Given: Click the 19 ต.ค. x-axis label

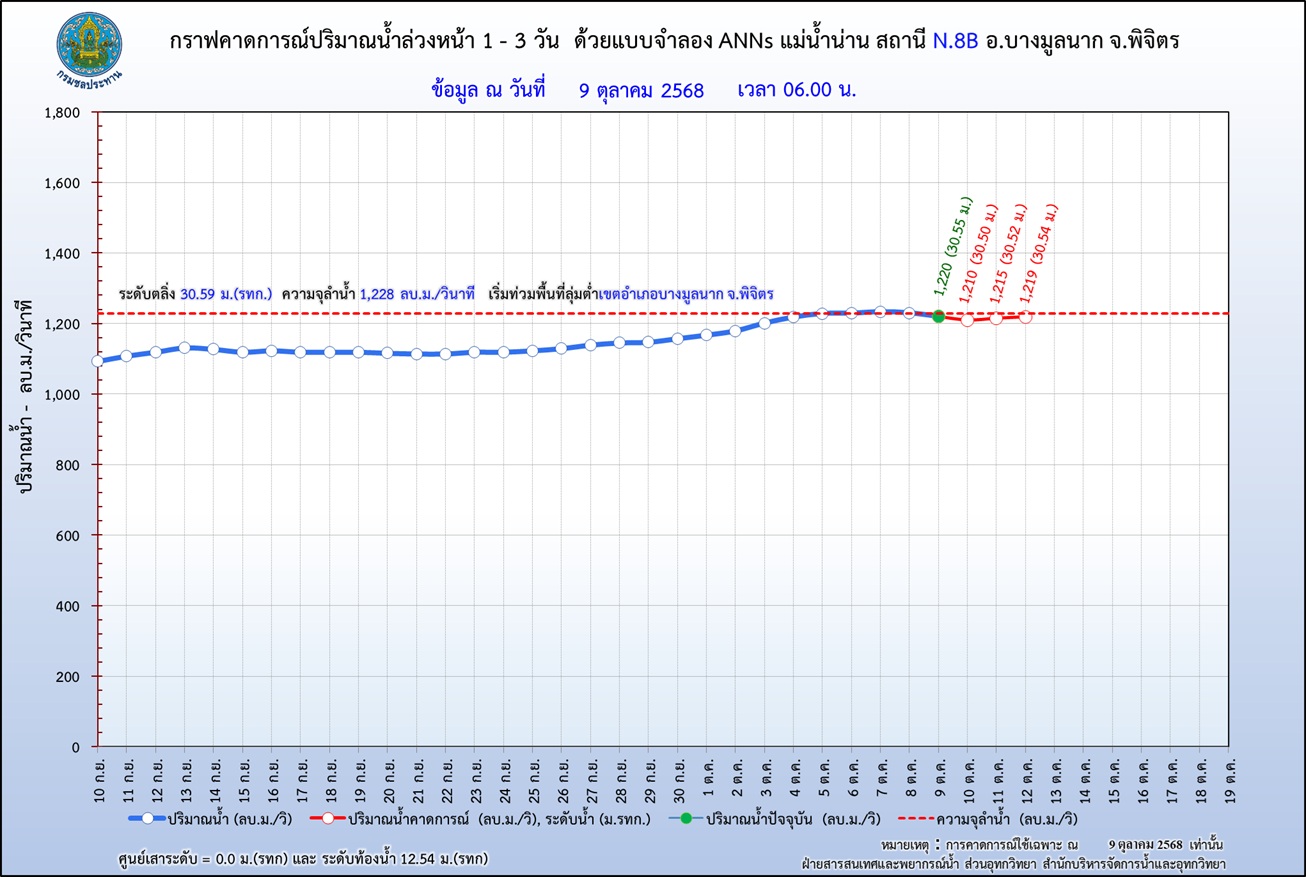Looking at the screenshot, I should tap(1229, 777).
